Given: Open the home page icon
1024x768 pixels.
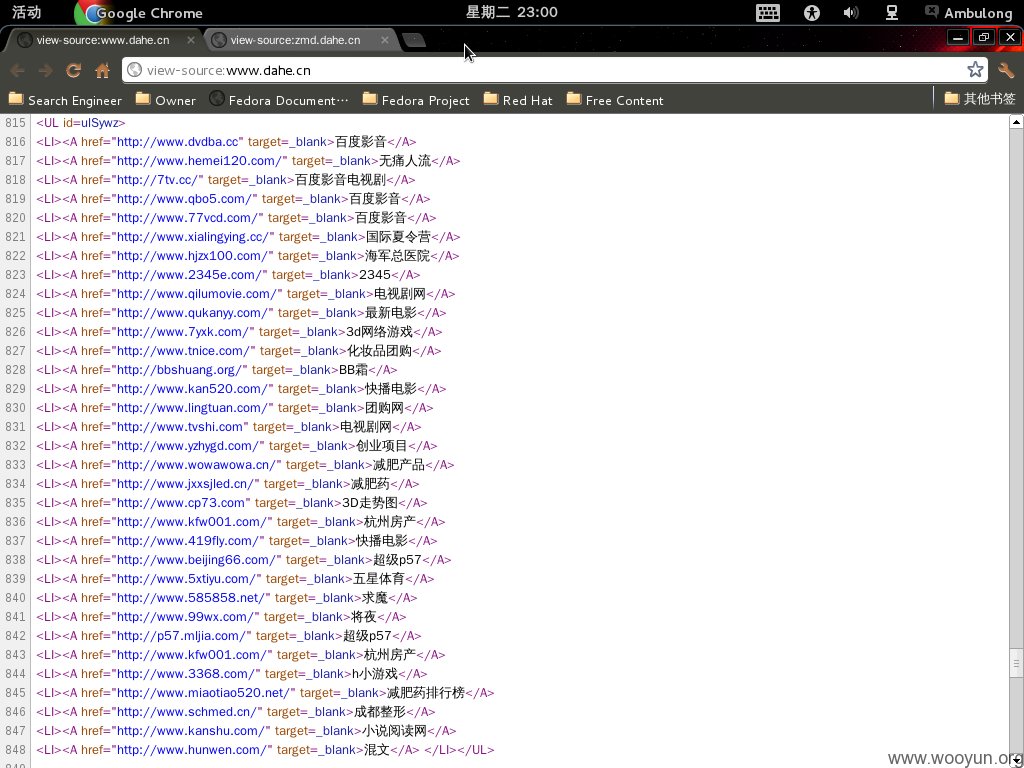Looking at the screenshot, I should (x=103, y=70).
